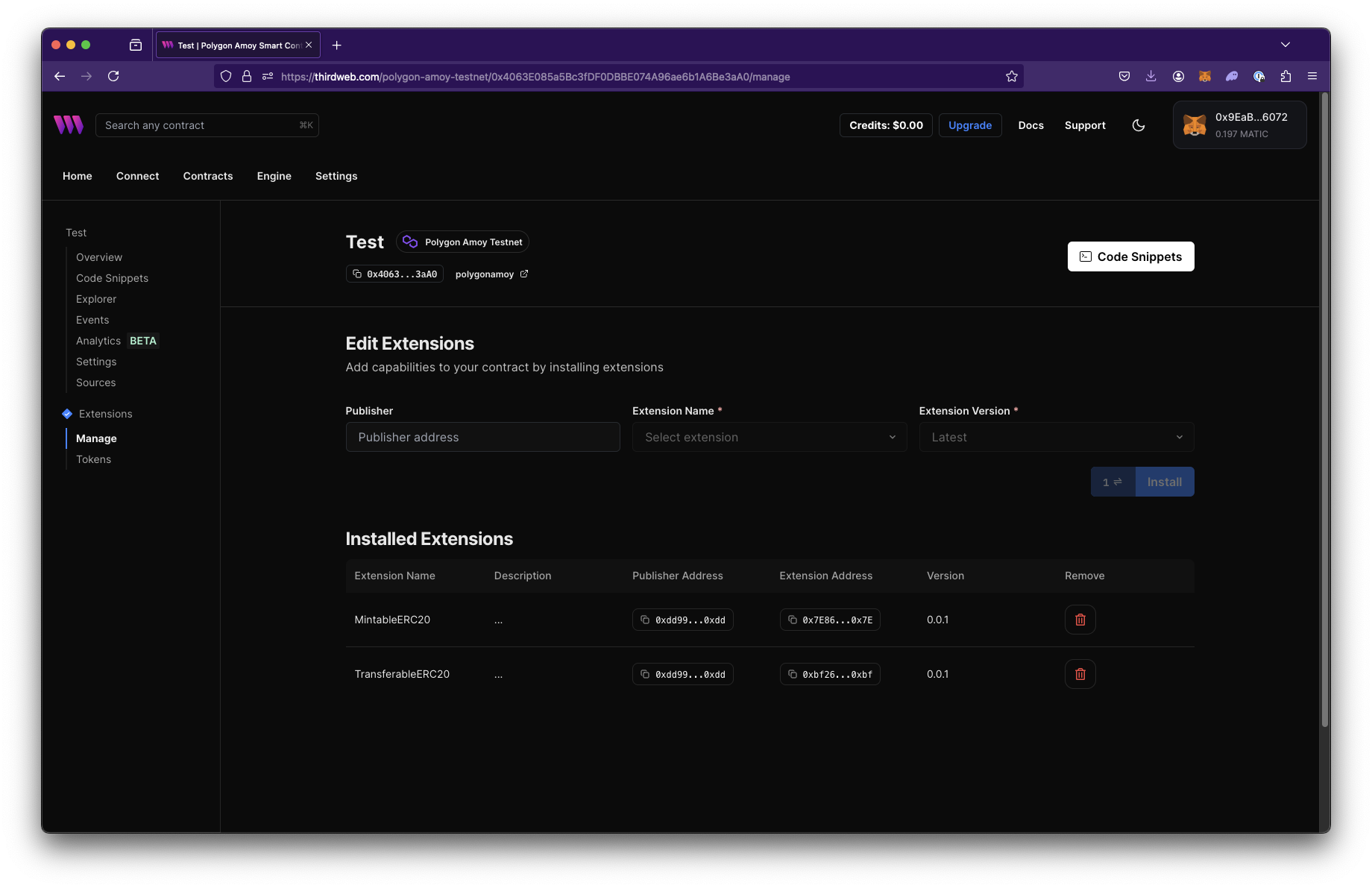The image size is (1372, 888).
Task: Click the tracking protection shield icon
Action: click(x=226, y=76)
